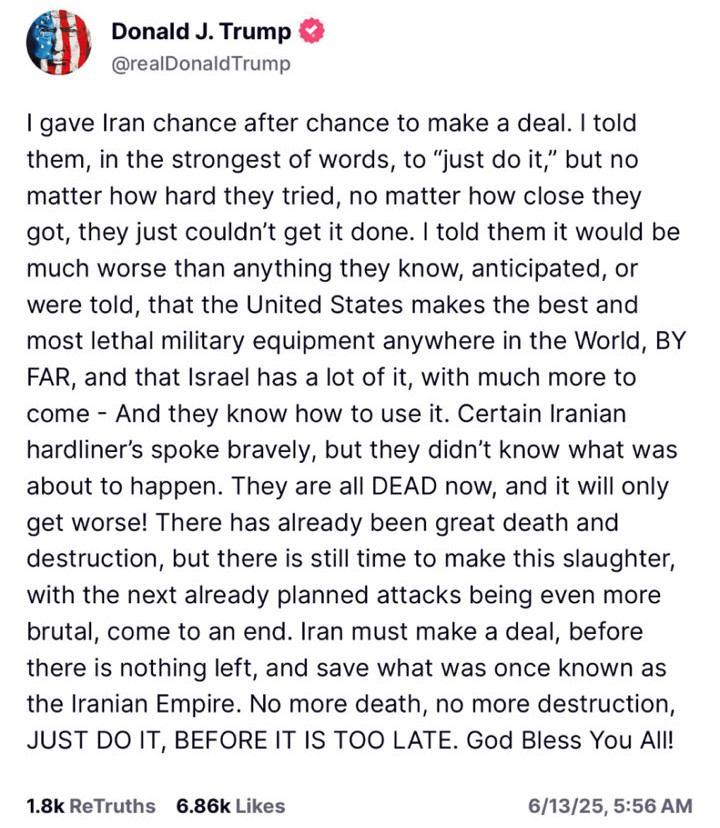Click the 6/13/25, 5:56 AM timestamp
720x828 pixels.
click(609, 805)
